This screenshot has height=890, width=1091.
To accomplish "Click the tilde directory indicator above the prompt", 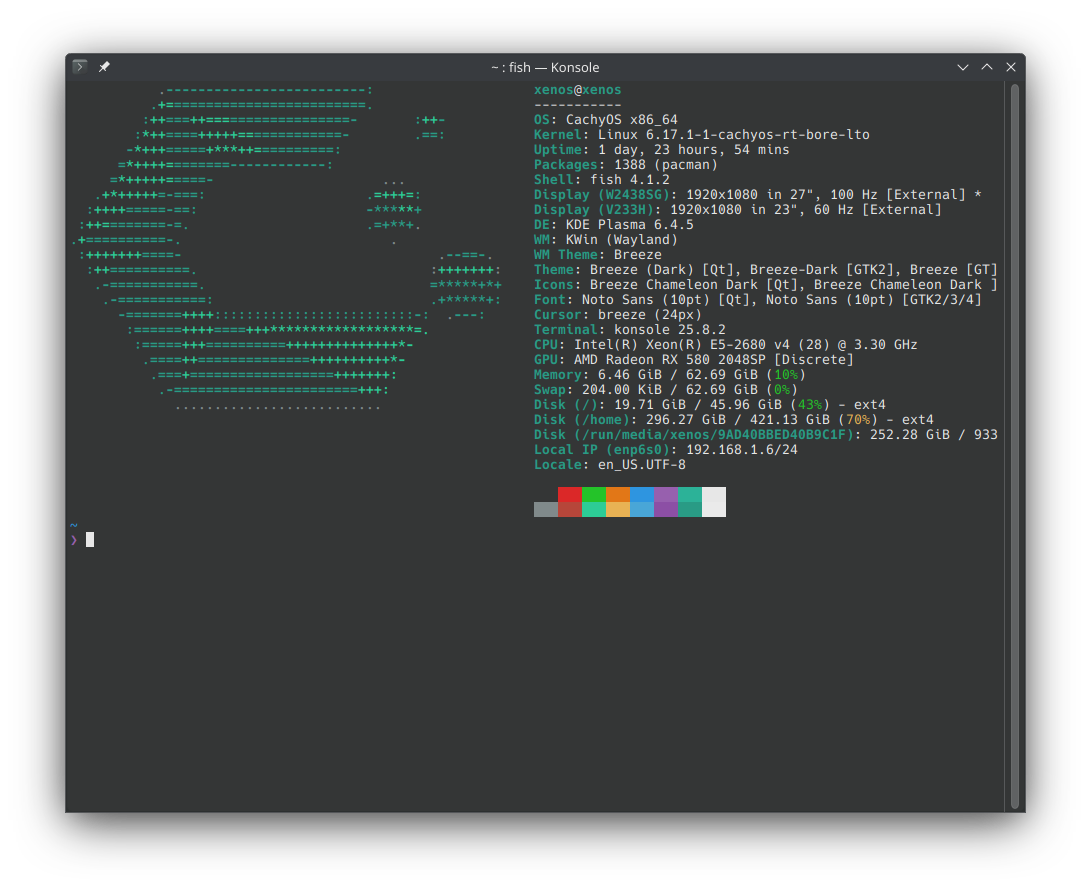I will point(73,524).
